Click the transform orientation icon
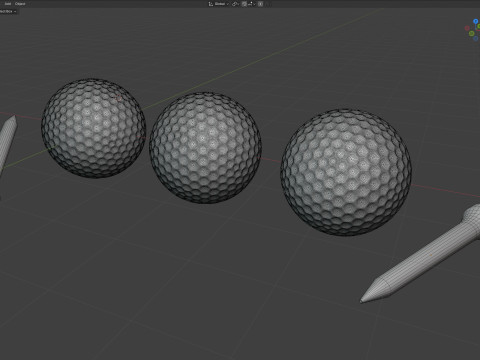Viewport: 480px width, 360px height. 211,4
